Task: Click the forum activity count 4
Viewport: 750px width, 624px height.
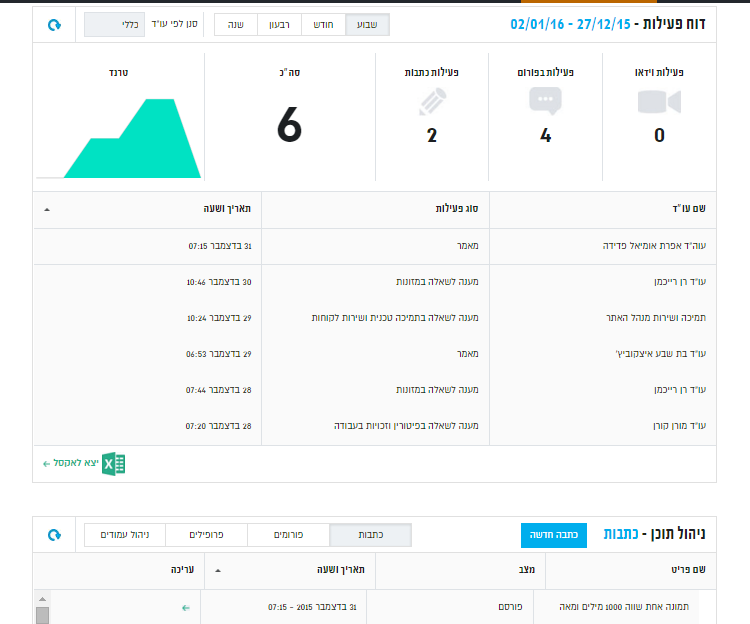Action: pos(546,135)
